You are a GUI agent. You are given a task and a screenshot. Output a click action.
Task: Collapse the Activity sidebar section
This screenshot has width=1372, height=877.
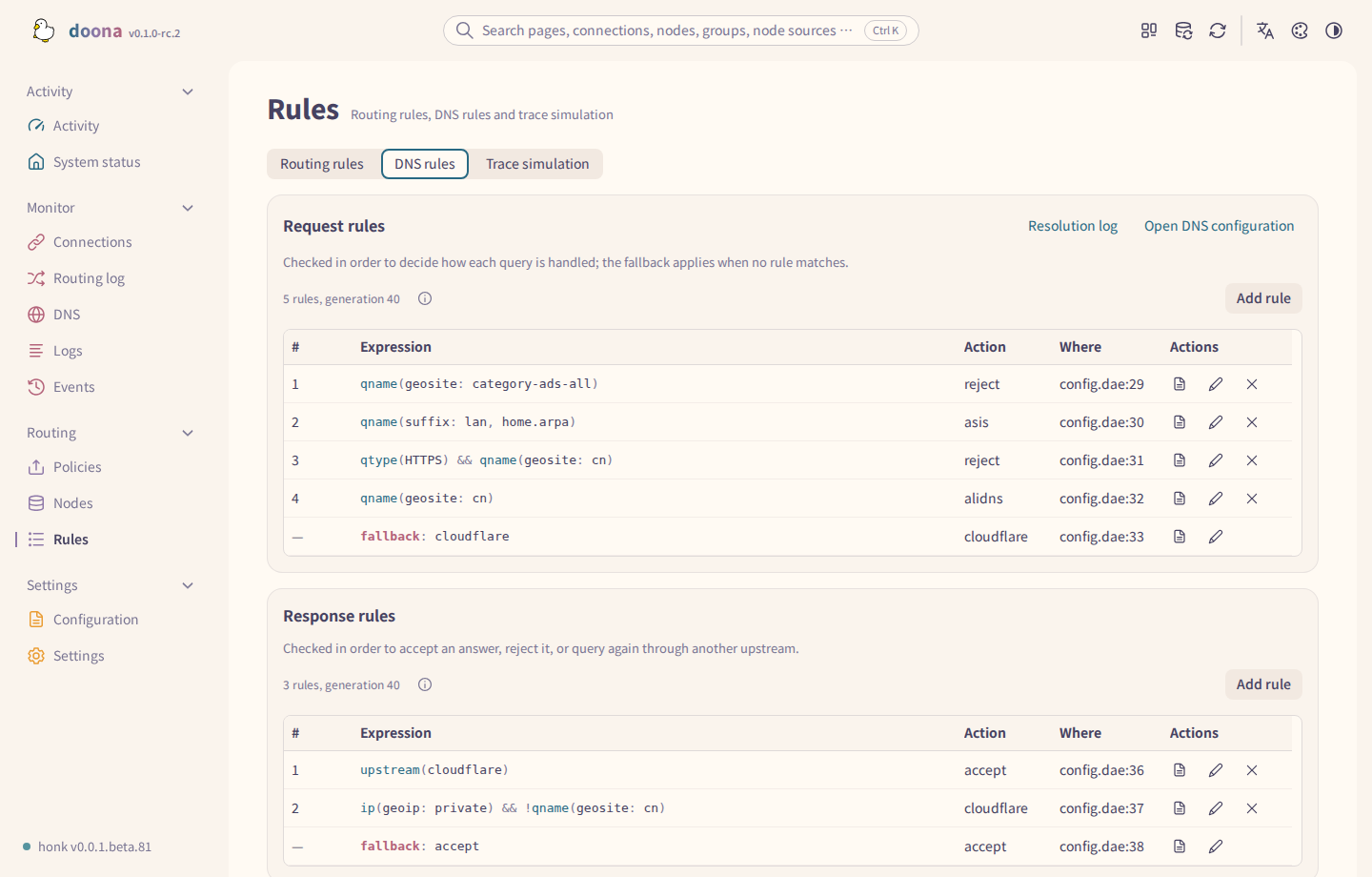pos(188,92)
